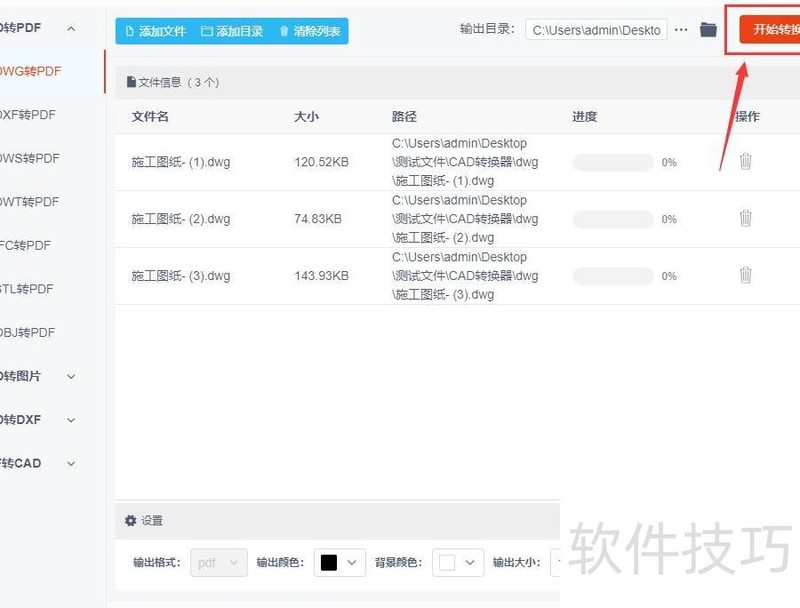The height and width of the screenshot is (608, 800).
Task: Collapse the CAD转PDF section in sidebar
Action: pos(69,28)
